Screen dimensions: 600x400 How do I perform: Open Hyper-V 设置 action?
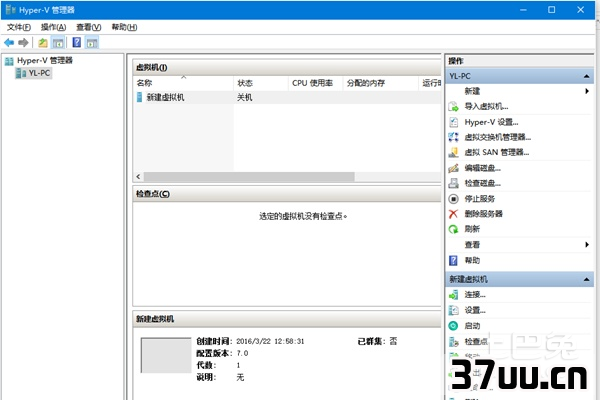pos(491,122)
